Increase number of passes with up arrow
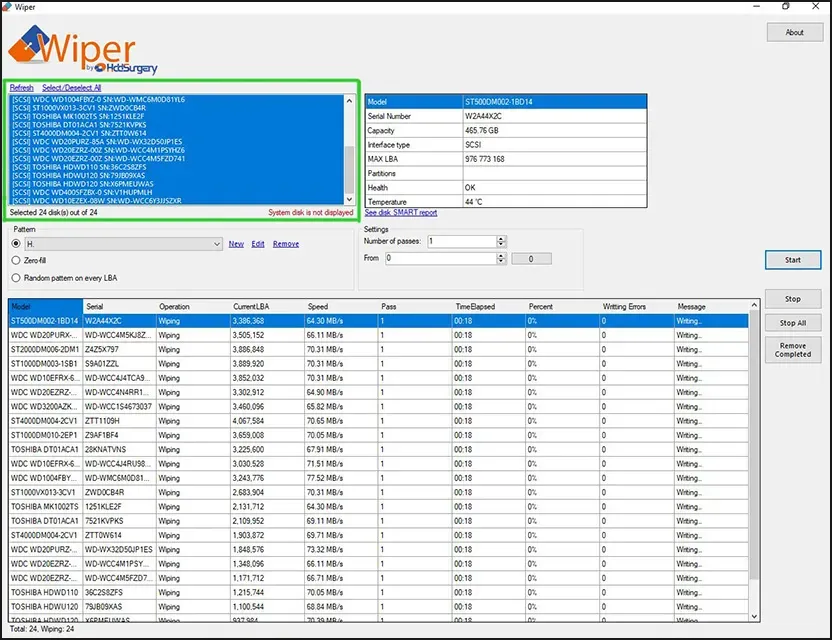 click(501, 239)
